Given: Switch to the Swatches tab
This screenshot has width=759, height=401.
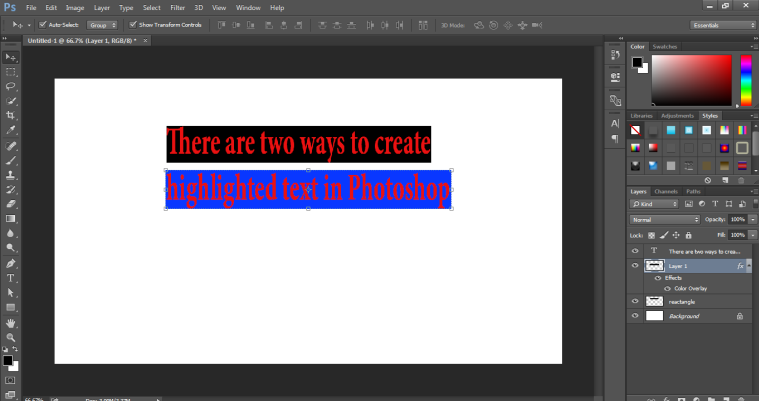Looking at the screenshot, I should click(665, 47).
